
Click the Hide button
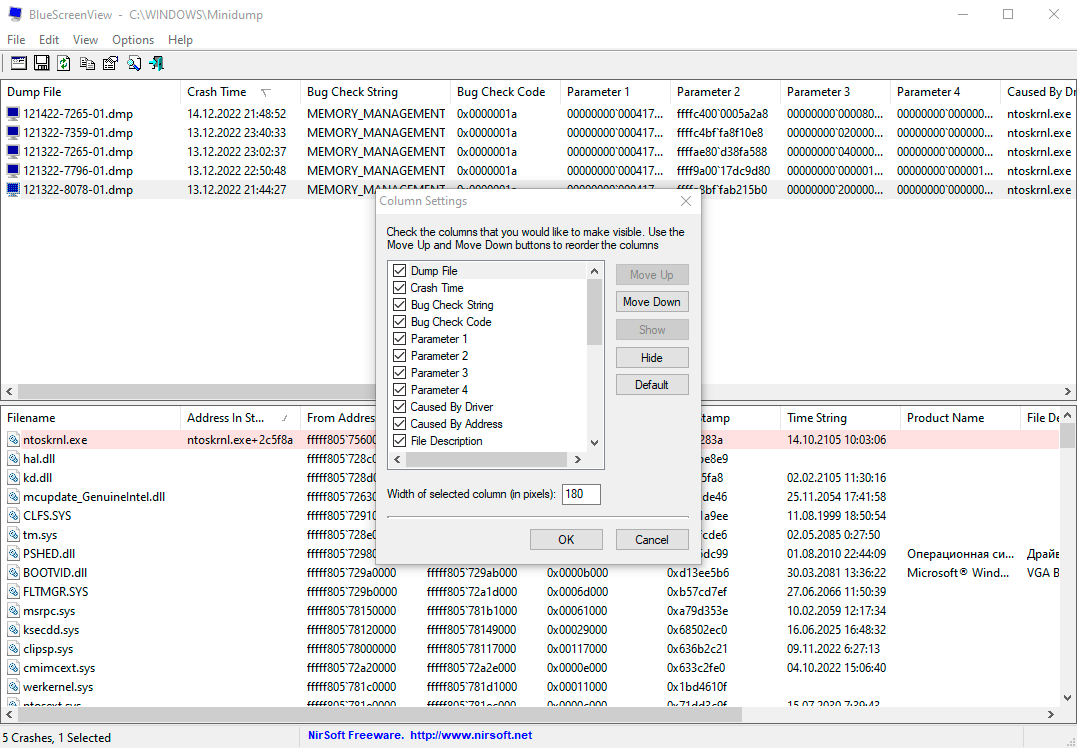652,358
